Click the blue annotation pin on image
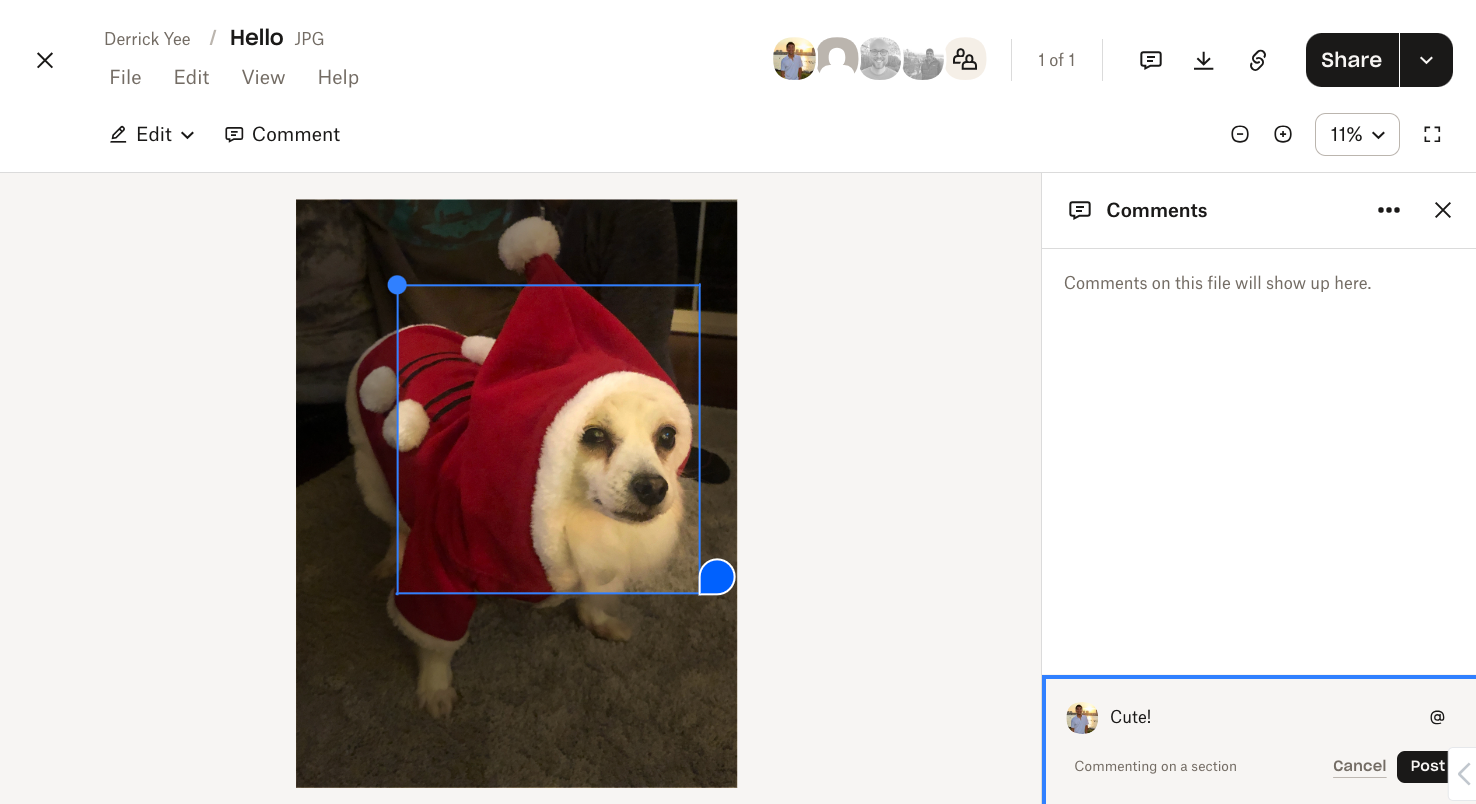 (716, 577)
